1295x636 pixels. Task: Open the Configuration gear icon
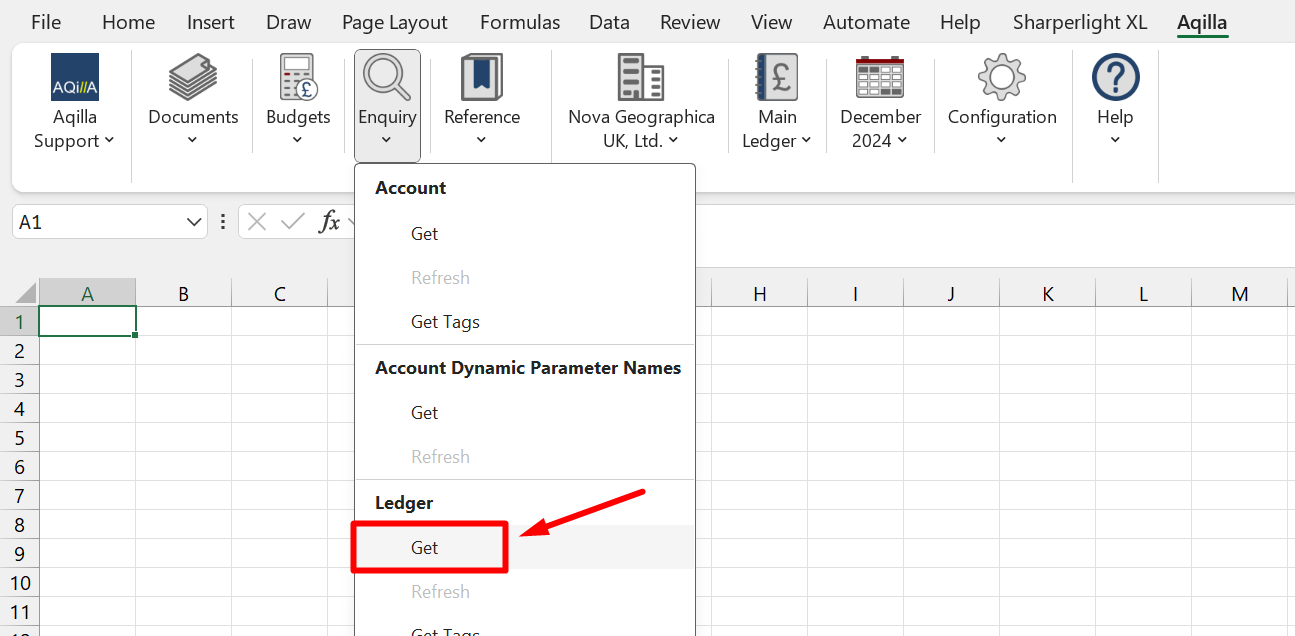pyautogui.click(x=1002, y=77)
